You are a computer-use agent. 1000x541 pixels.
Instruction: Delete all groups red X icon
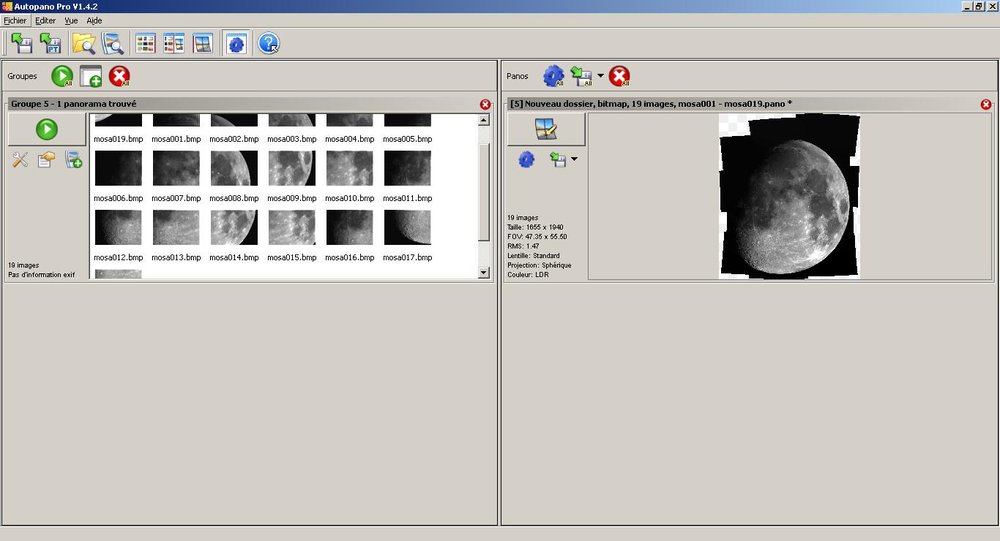[119, 76]
